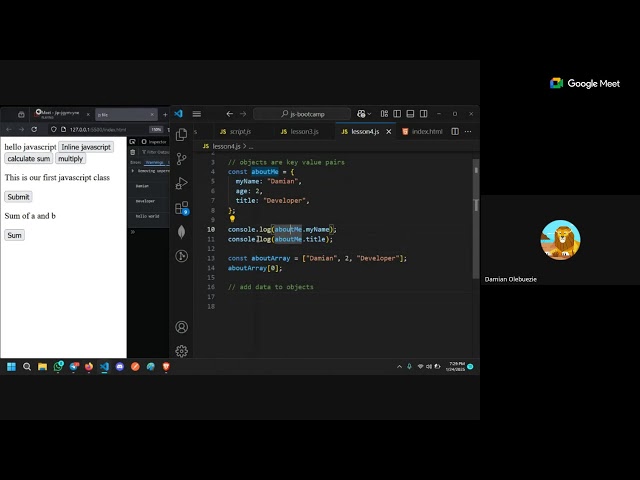The image size is (640, 480).
Task: Click the Filter Output field
Action: point(156,152)
